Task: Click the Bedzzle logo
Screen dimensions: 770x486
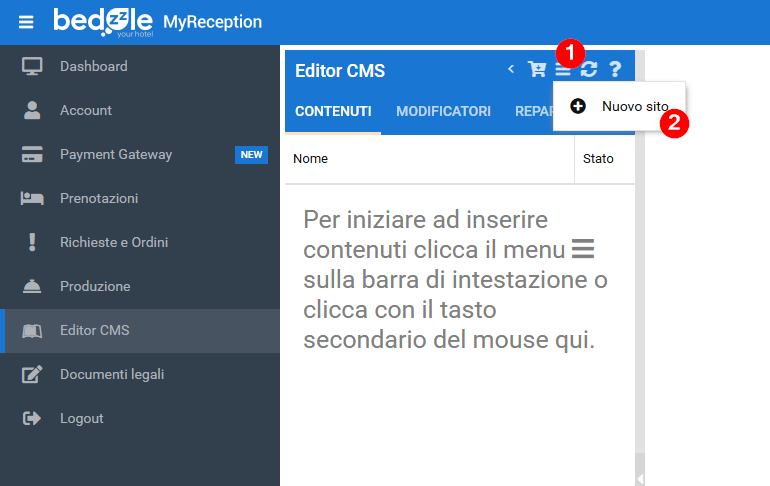Action: coord(102,21)
